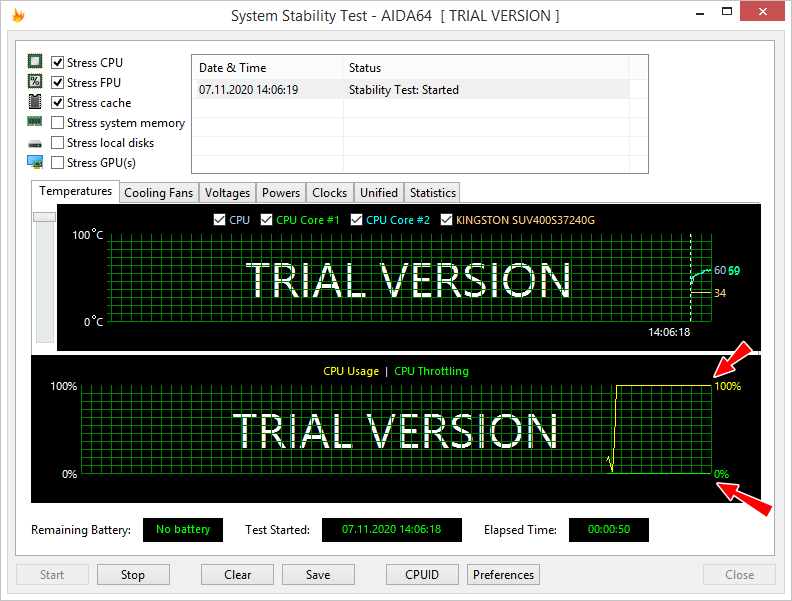Uncheck the Stress FPU checkbox

tap(58, 82)
